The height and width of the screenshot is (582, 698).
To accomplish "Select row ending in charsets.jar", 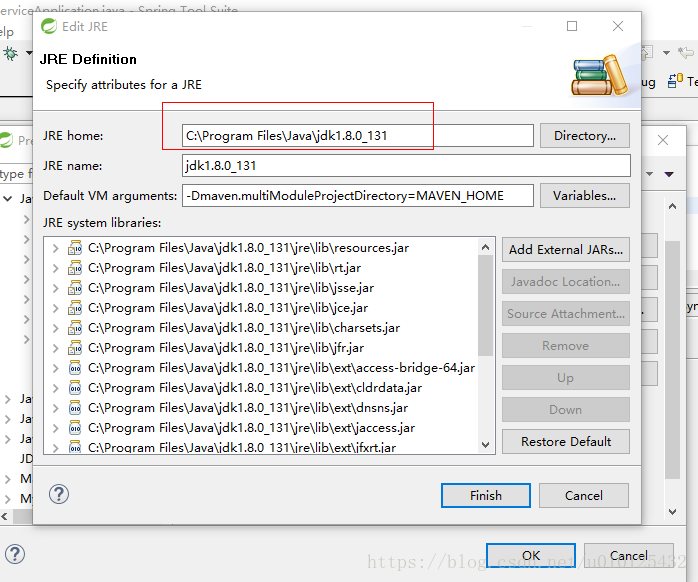I will tap(244, 328).
